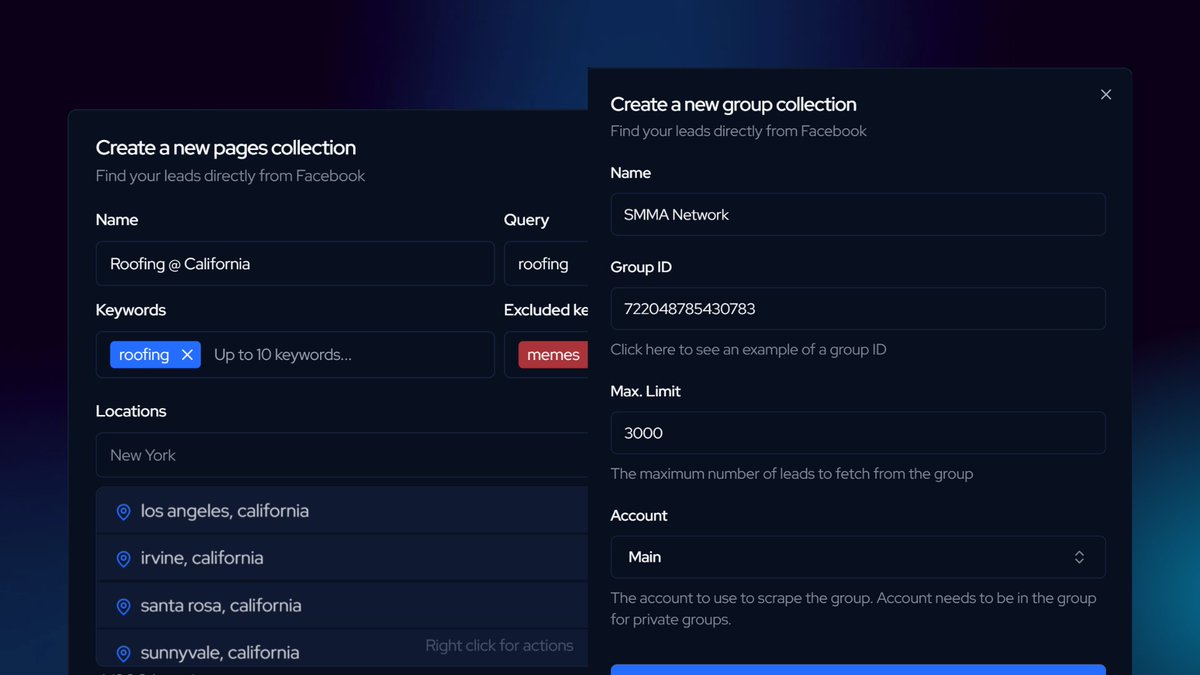Click the Locations label
Viewport: 1200px width, 675px height.
pyautogui.click(x=131, y=411)
